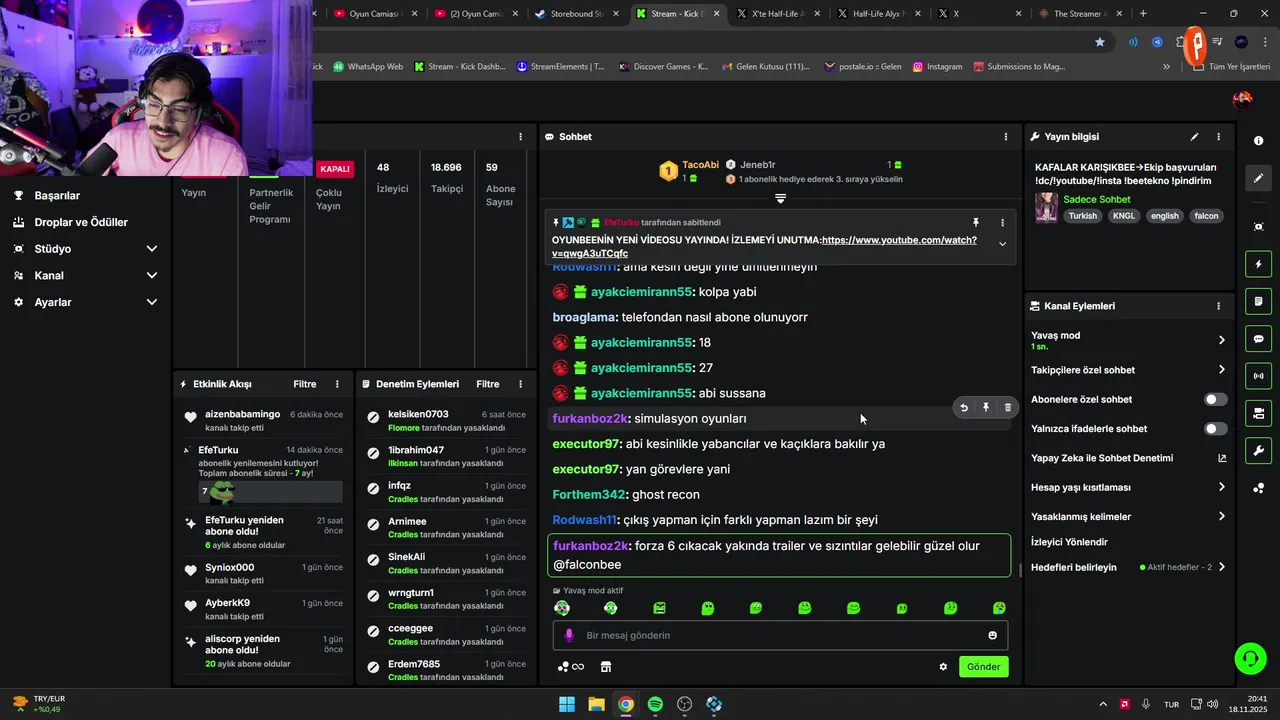Click İzleyici Yönlendir option
The image size is (1280, 720).
[x=1069, y=542]
